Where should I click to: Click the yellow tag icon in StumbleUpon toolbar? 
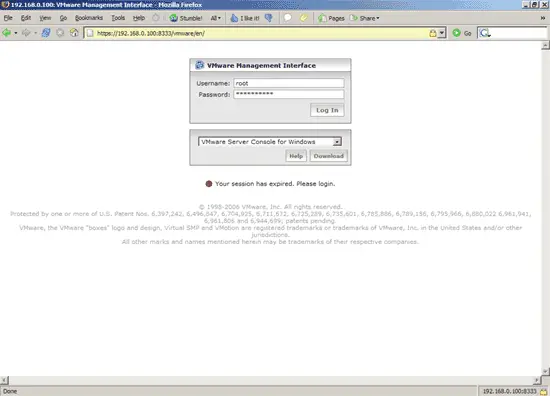(x=304, y=18)
